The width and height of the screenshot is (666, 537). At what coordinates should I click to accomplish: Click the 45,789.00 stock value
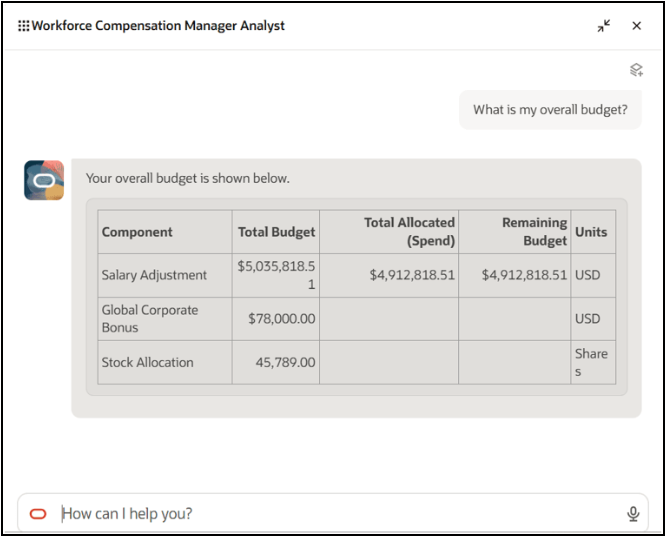coord(285,362)
